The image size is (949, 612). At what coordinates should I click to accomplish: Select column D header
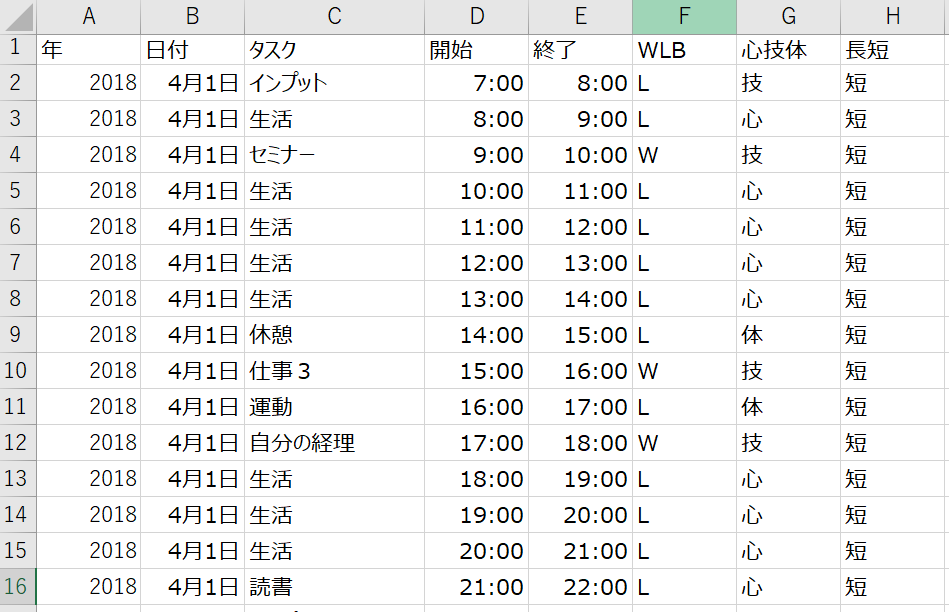pos(477,16)
